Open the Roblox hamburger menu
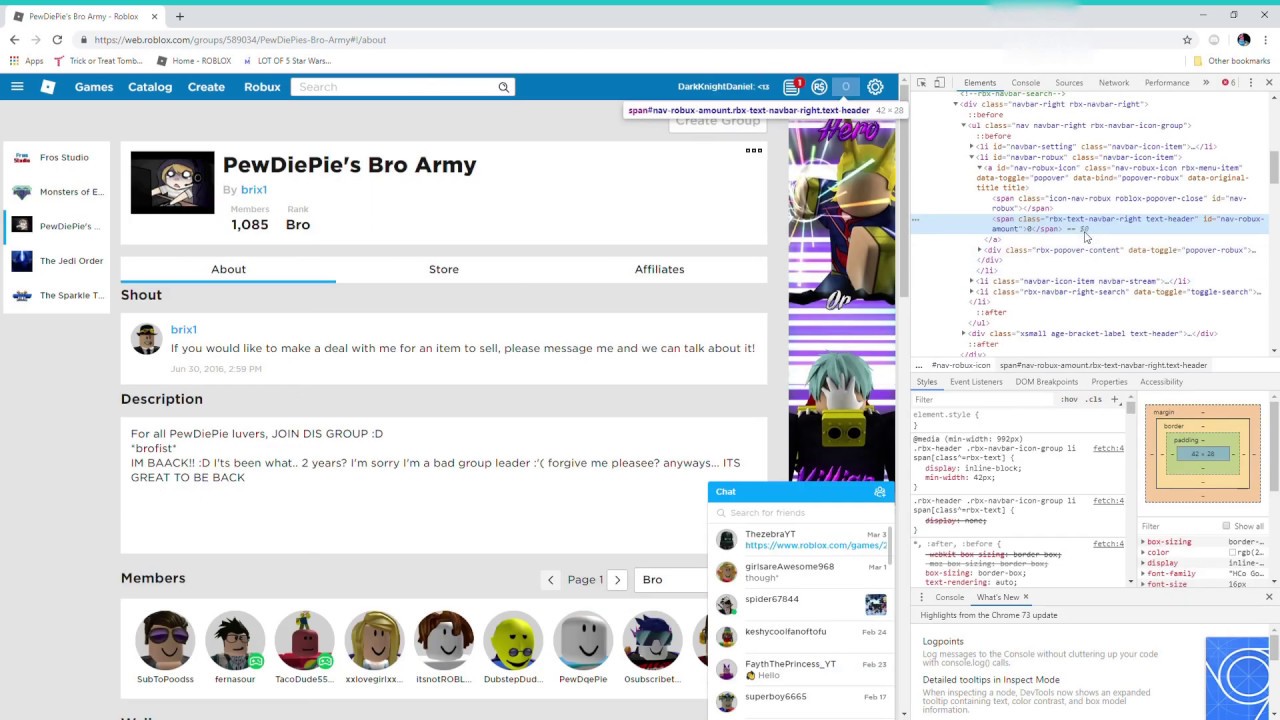 pyautogui.click(x=17, y=87)
